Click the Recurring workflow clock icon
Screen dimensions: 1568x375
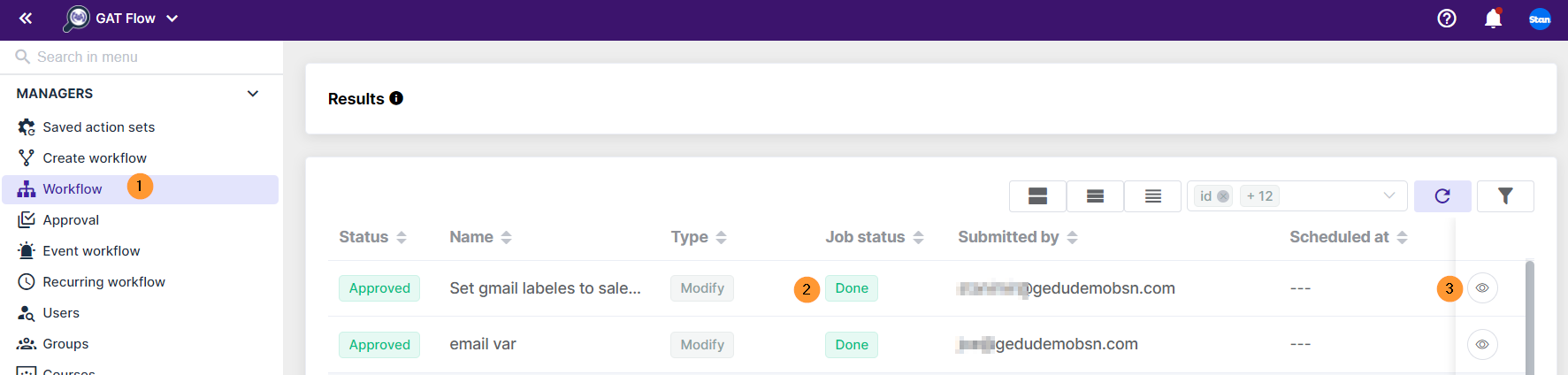click(x=27, y=282)
